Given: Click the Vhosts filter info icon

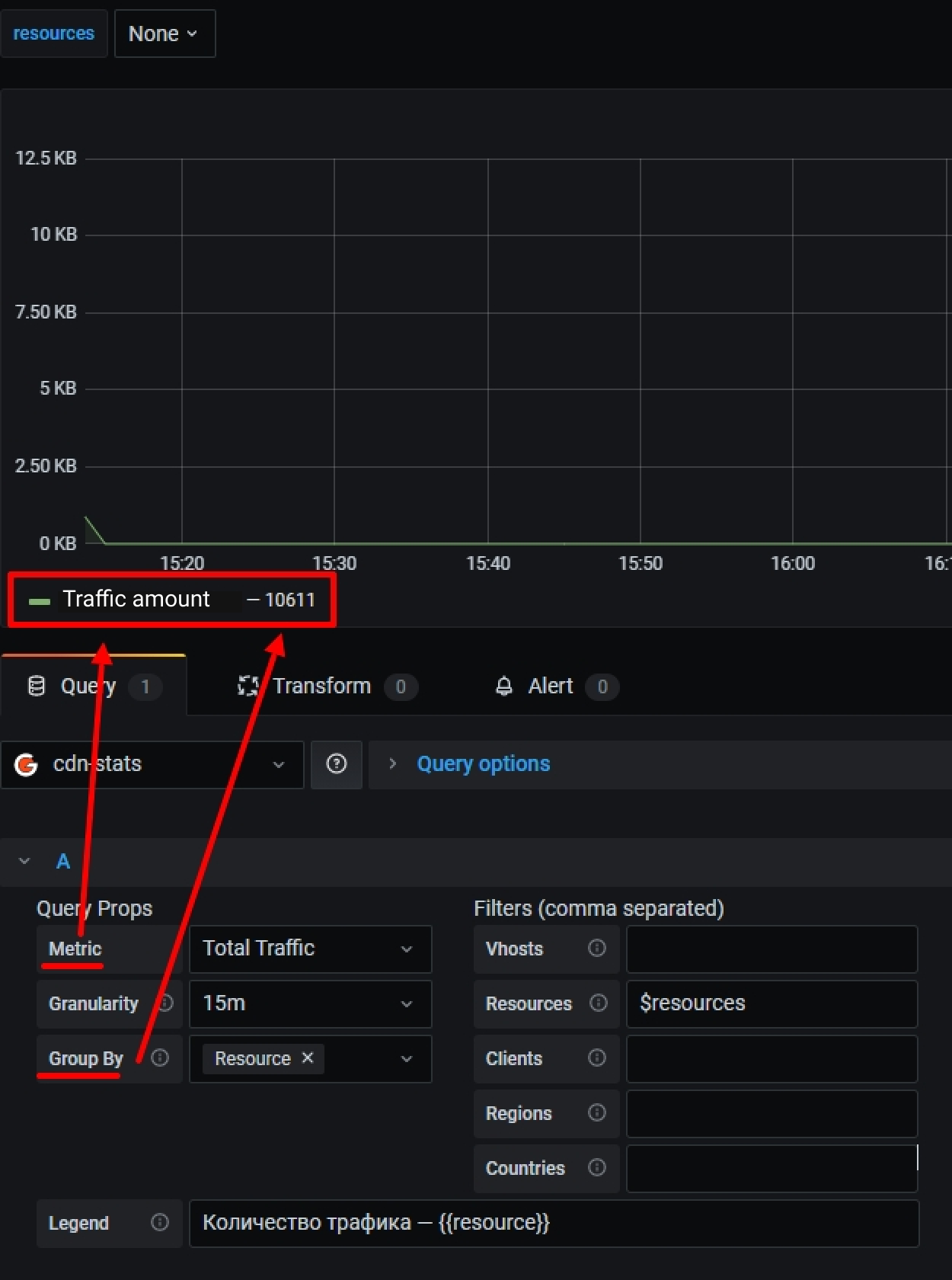Looking at the screenshot, I should pos(597,948).
